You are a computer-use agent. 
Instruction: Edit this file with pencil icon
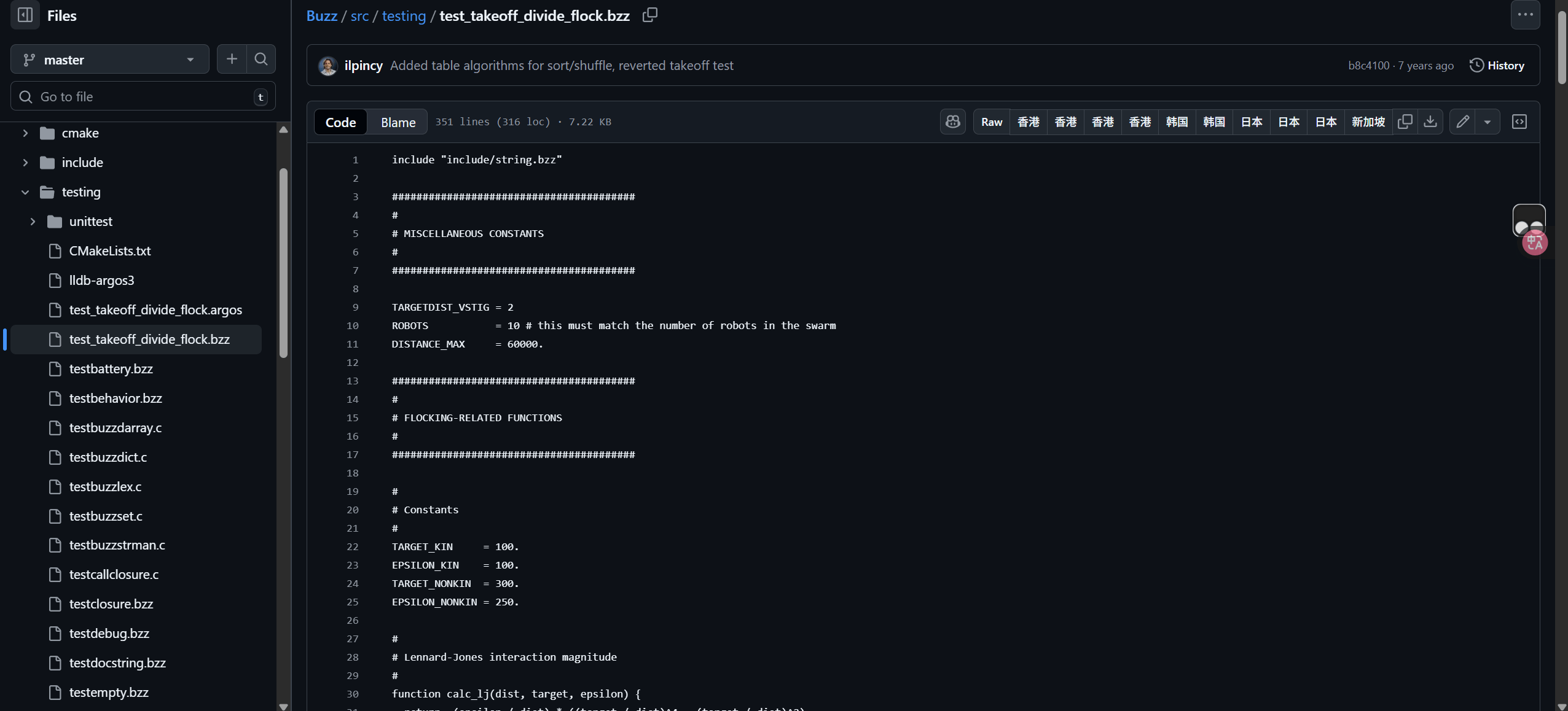[x=1463, y=122]
